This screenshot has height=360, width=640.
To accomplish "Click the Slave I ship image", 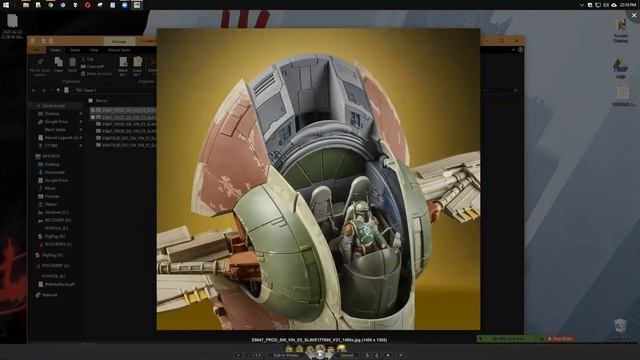I will point(318,179).
